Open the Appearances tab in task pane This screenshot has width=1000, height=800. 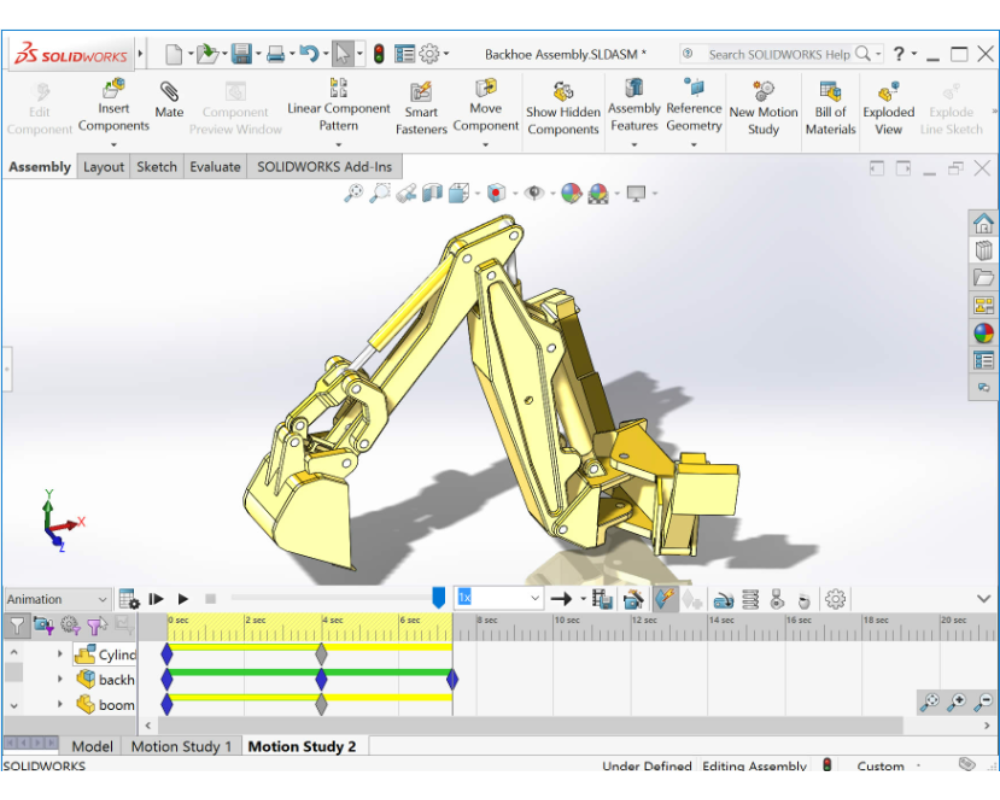983,333
